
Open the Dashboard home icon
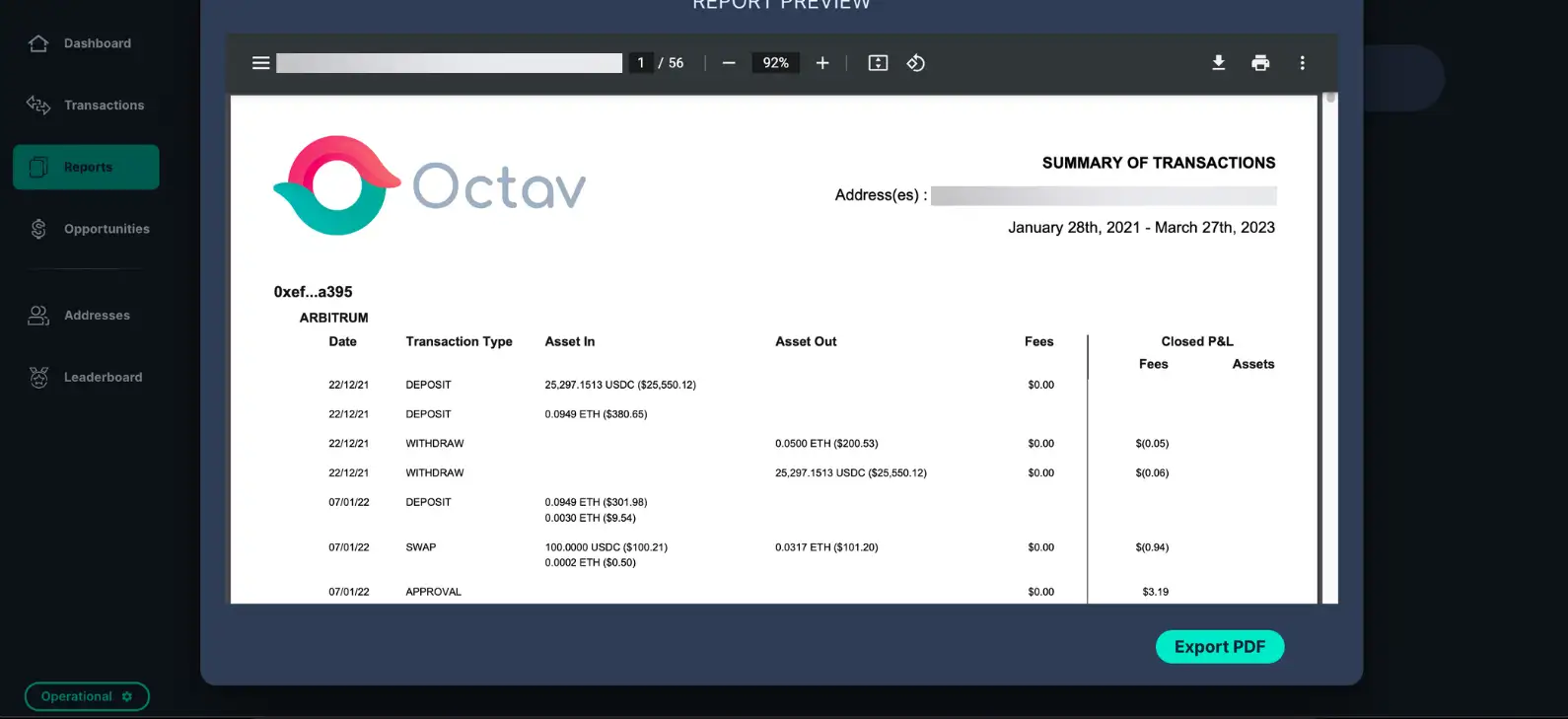(x=38, y=43)
